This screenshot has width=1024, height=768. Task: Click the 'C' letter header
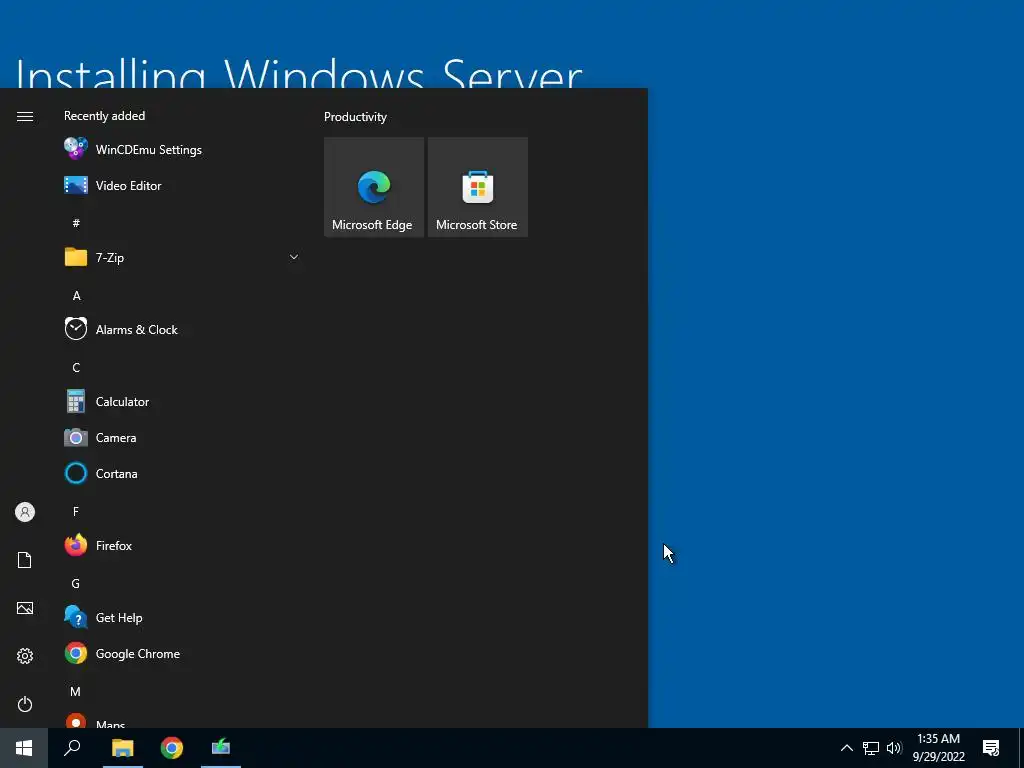[x=76, y=368]
